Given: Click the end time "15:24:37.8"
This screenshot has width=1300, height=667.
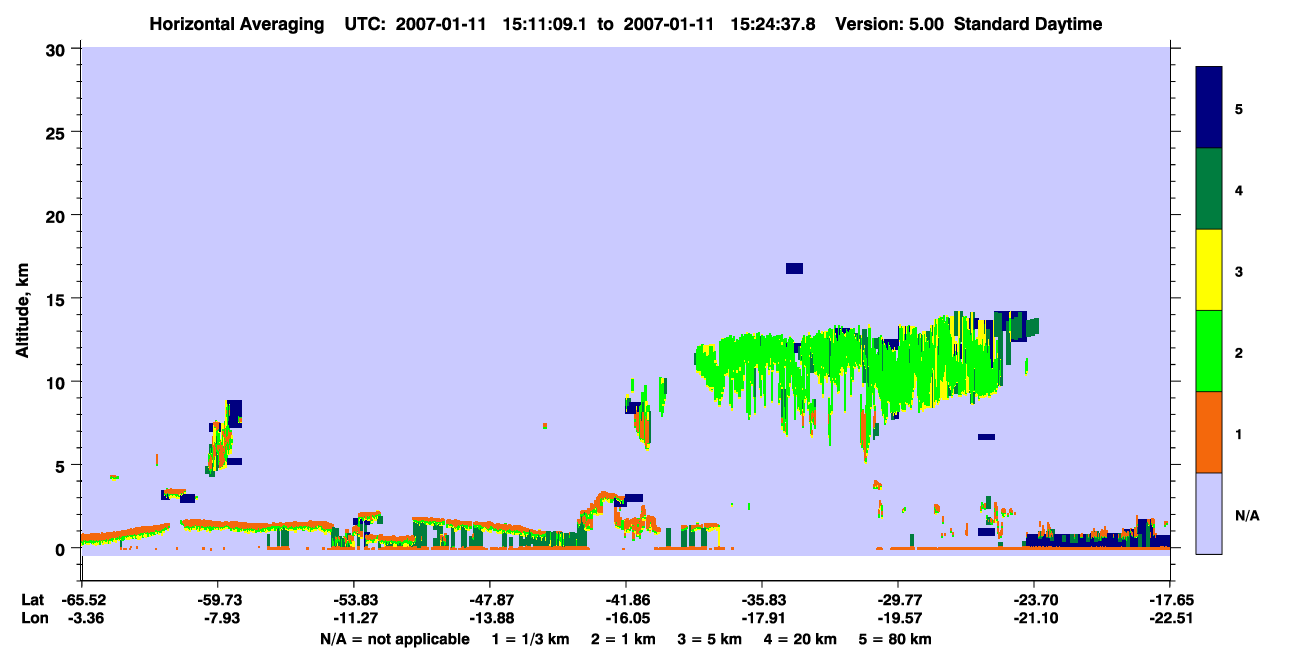Looking at the screenshot, I should pos(773,24).
